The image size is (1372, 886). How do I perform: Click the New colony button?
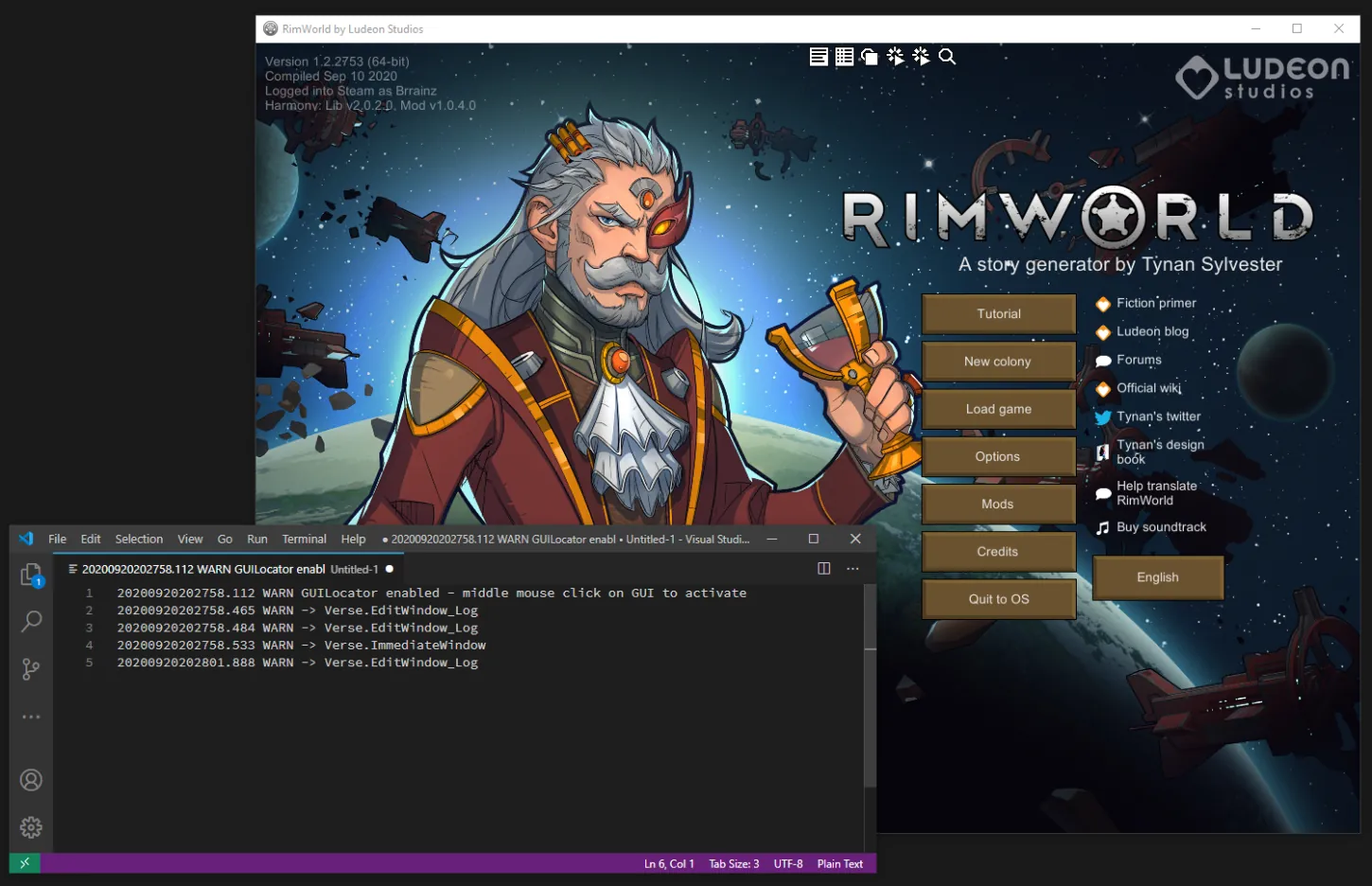pos(998,362)
